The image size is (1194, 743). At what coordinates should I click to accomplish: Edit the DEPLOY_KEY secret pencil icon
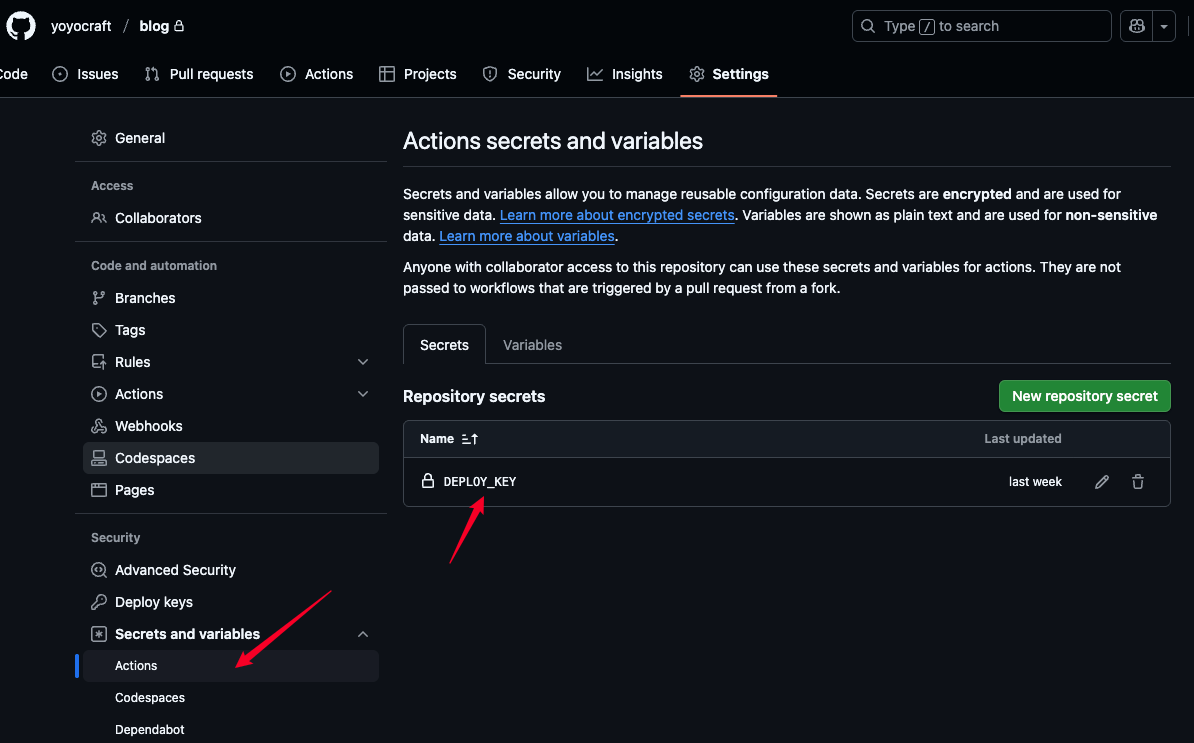(1102, 481)
